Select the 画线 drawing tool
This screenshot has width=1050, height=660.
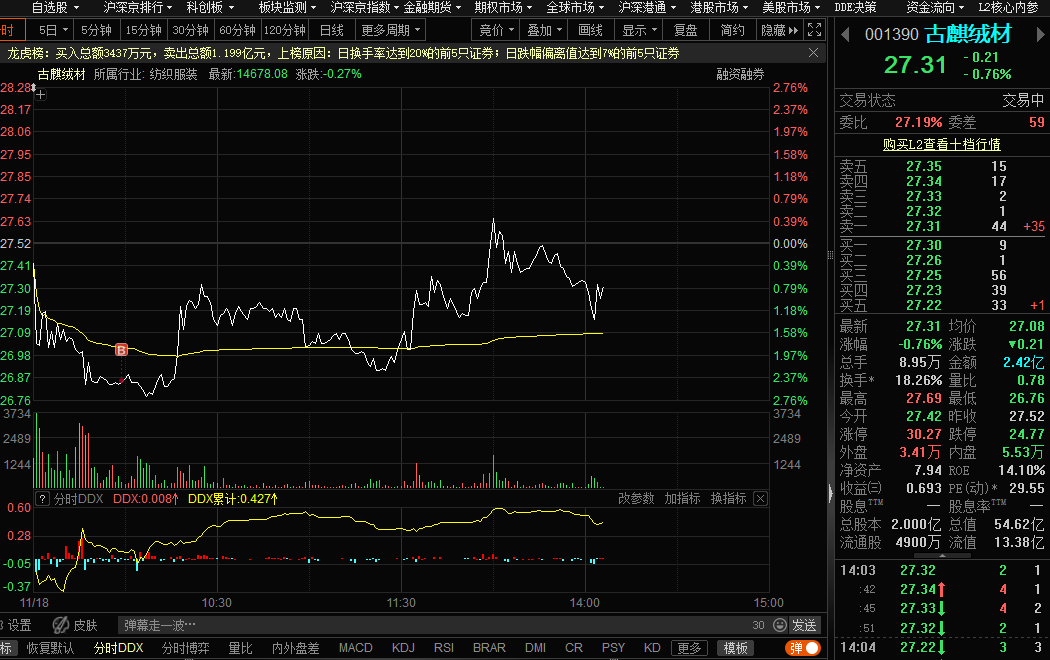coord(591,31)
